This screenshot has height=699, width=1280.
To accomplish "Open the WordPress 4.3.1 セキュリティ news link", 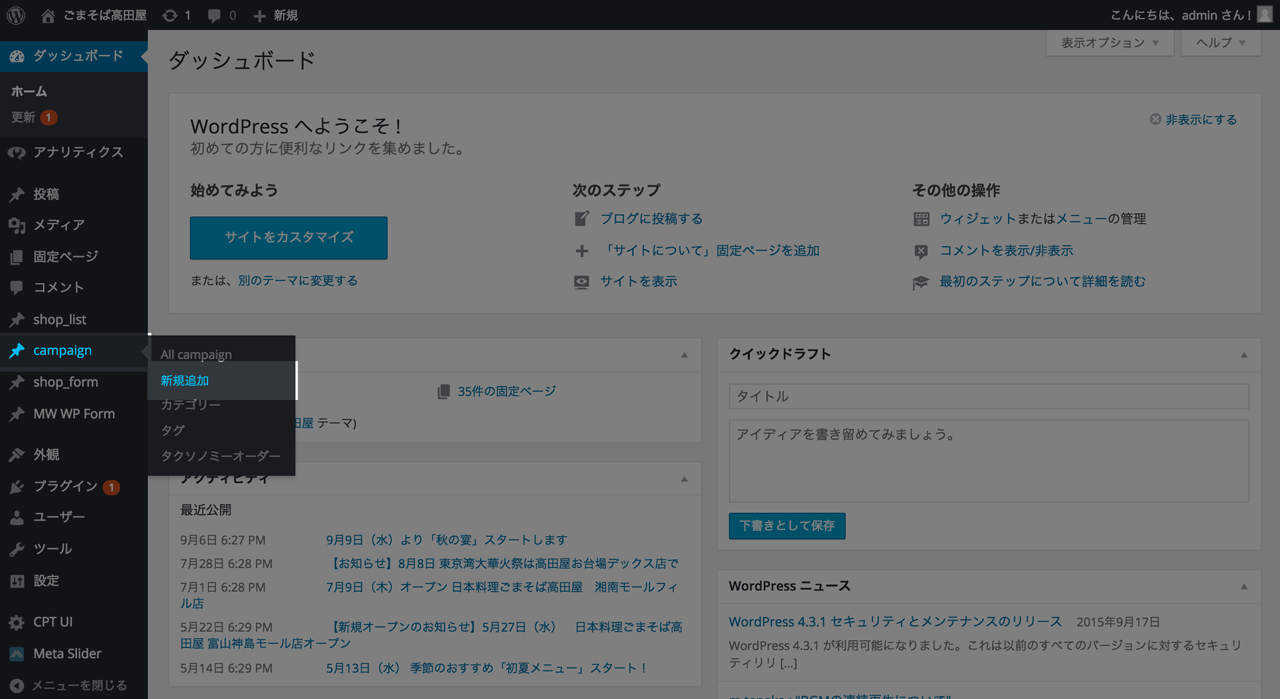I will pos(895,622).
